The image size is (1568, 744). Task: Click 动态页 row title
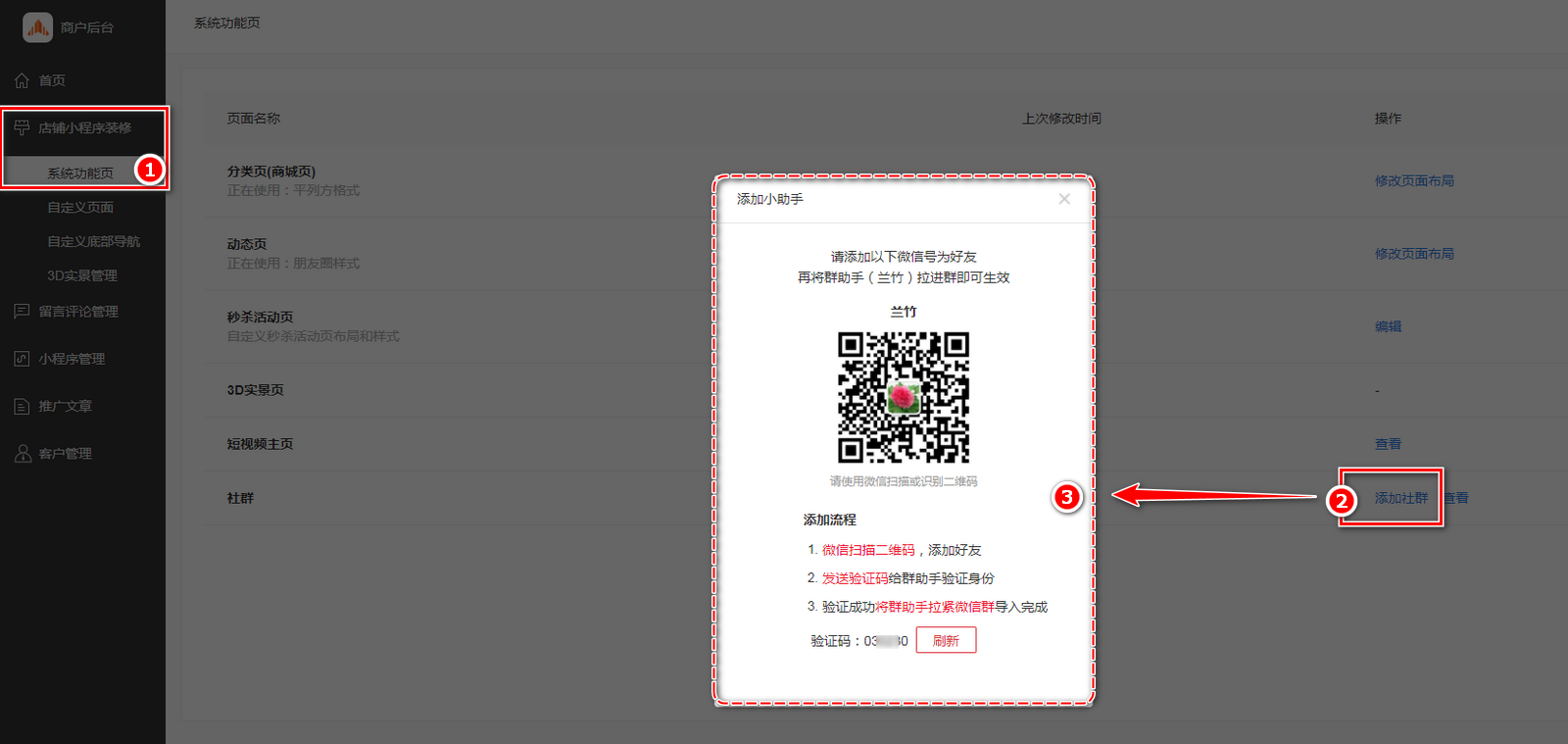coord(247,244)
